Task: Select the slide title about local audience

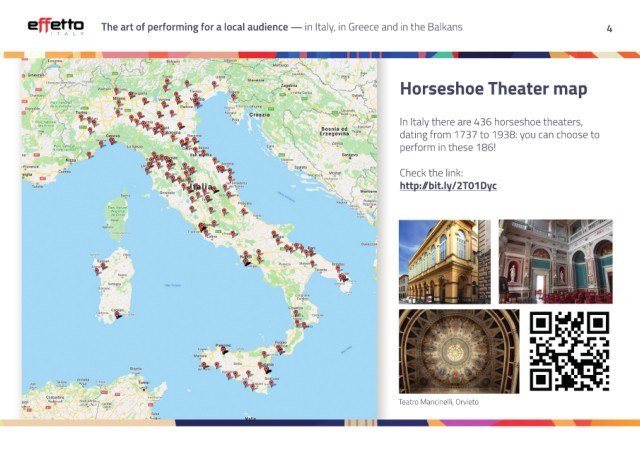Action: point(282,27)
